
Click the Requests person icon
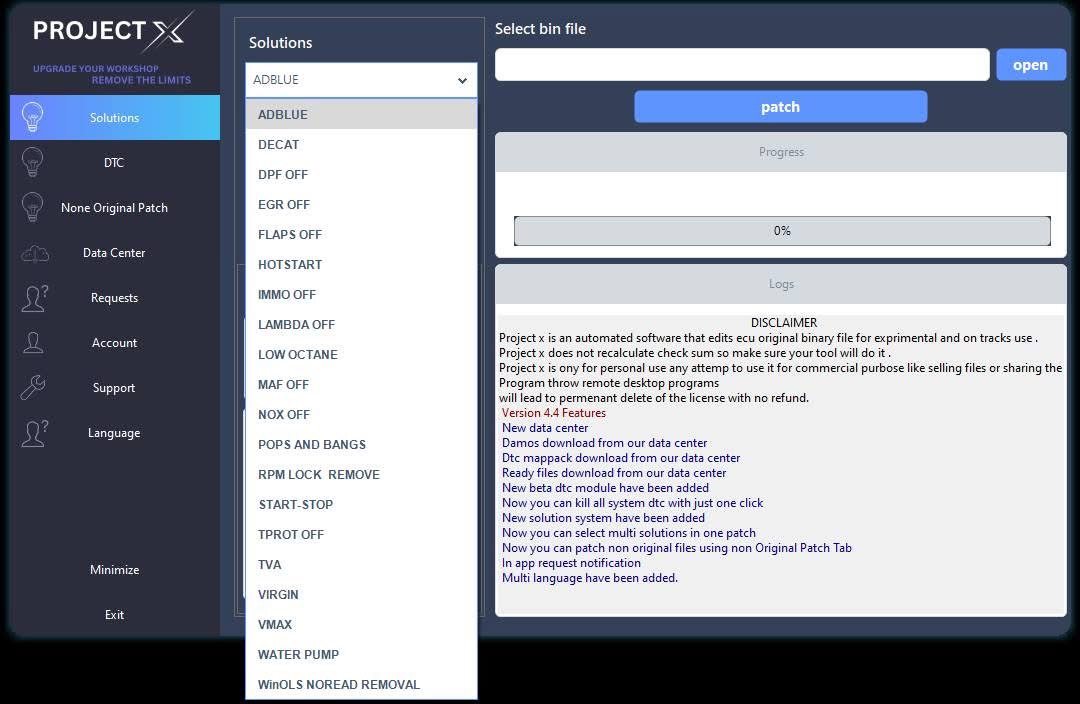(34, 298)
